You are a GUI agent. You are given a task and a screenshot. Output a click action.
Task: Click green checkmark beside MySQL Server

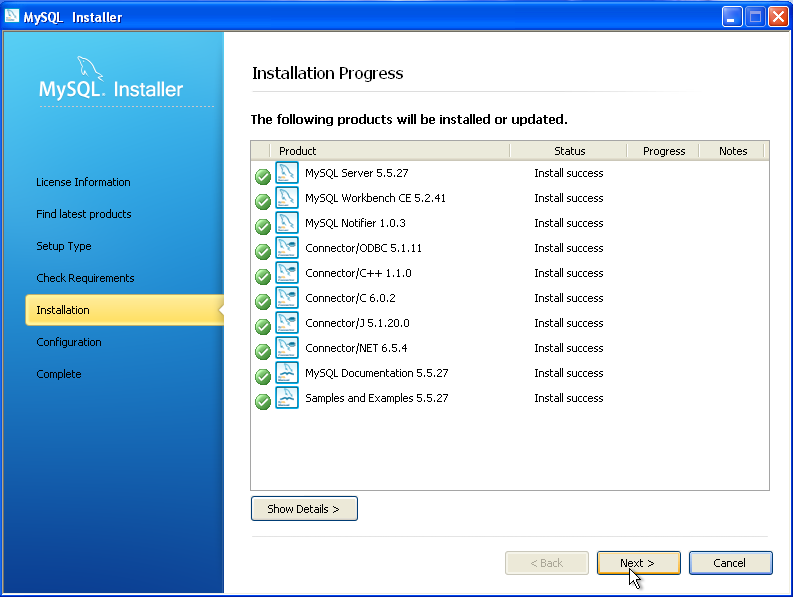[263, 176]
